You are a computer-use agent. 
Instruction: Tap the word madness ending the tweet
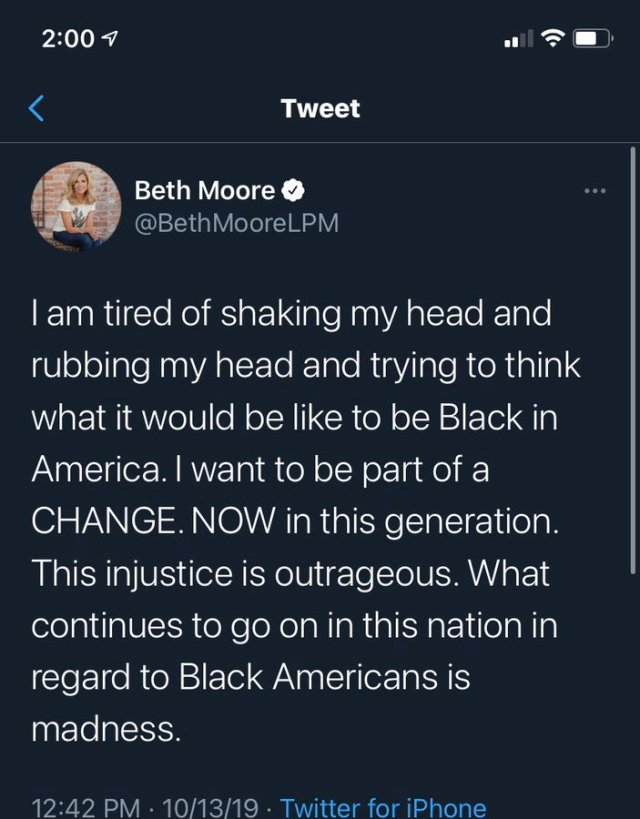click(106, 730)
